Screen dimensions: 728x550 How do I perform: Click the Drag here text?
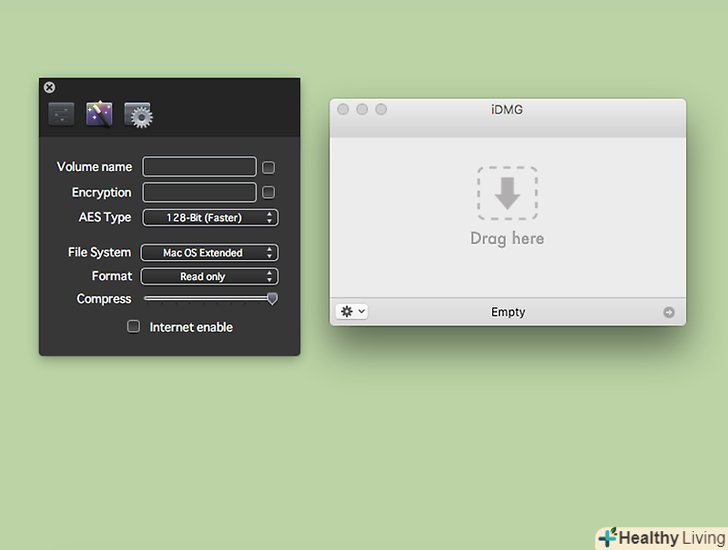click(507, 239)
